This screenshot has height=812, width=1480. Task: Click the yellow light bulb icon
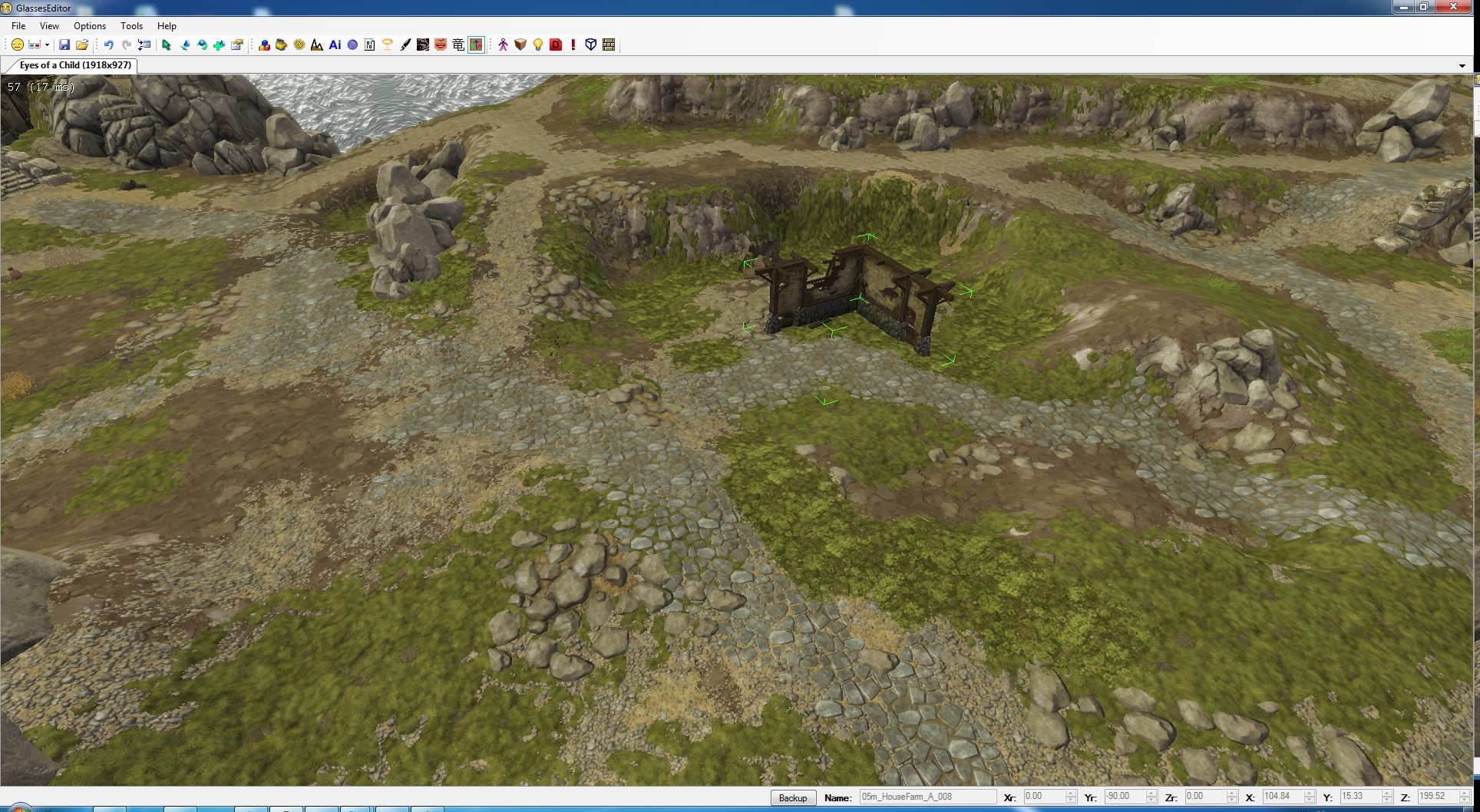coord(538,45)
